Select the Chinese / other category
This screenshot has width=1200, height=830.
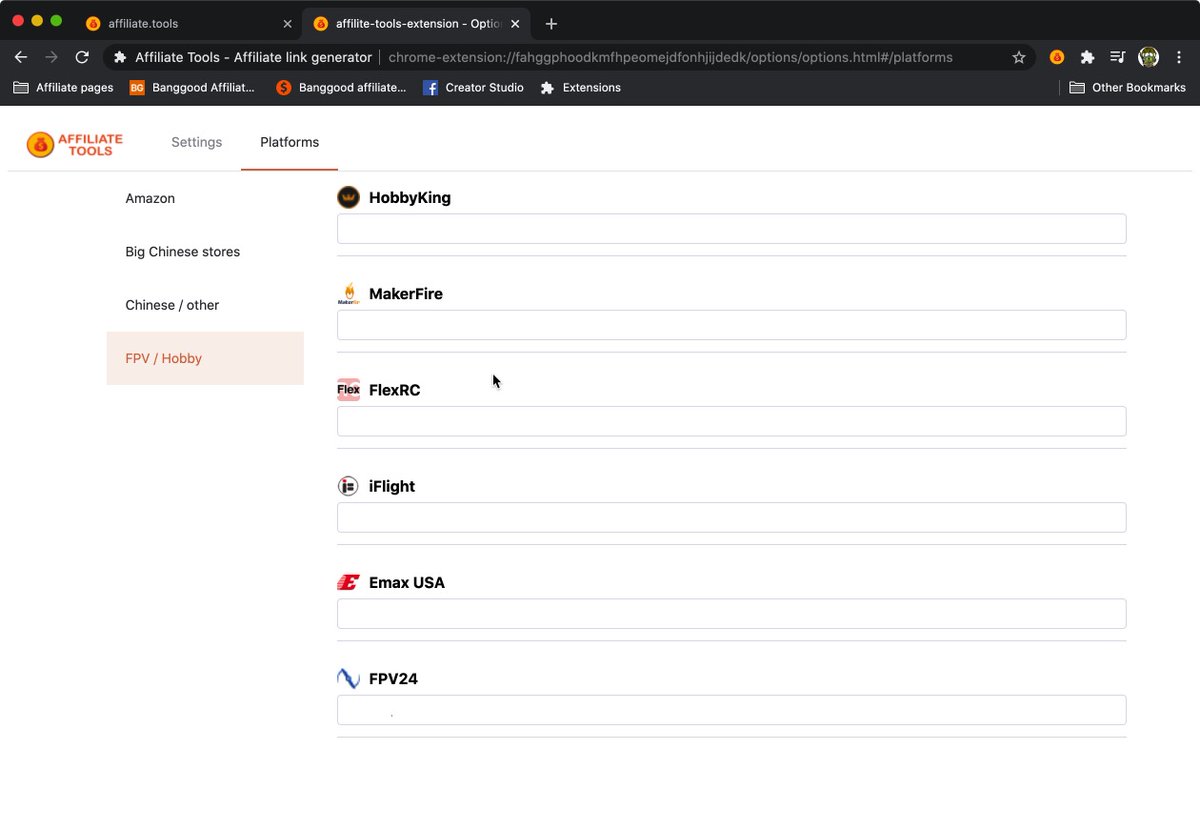click(205, 305)
